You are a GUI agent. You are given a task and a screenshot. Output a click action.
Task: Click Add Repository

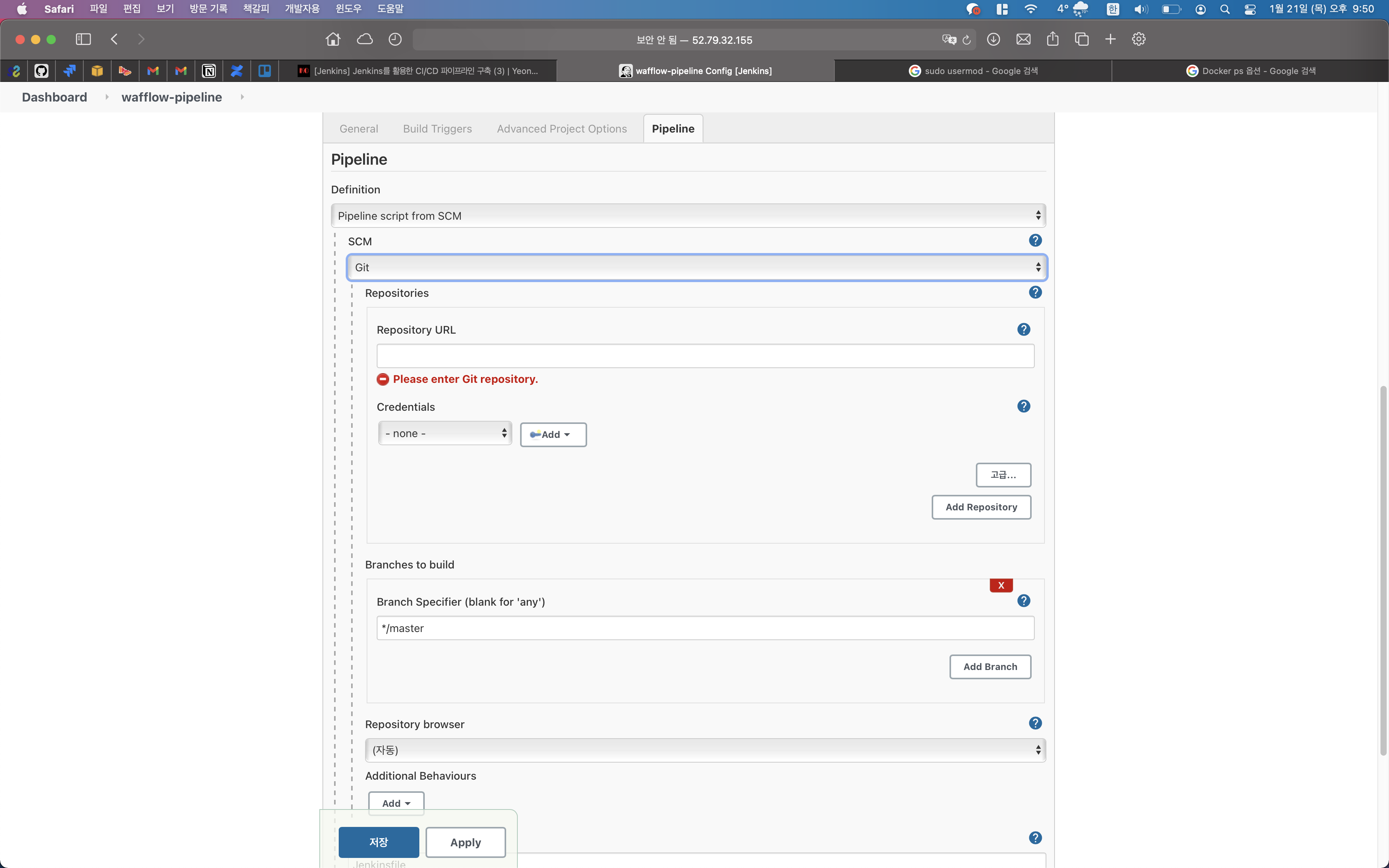point(981,507)
